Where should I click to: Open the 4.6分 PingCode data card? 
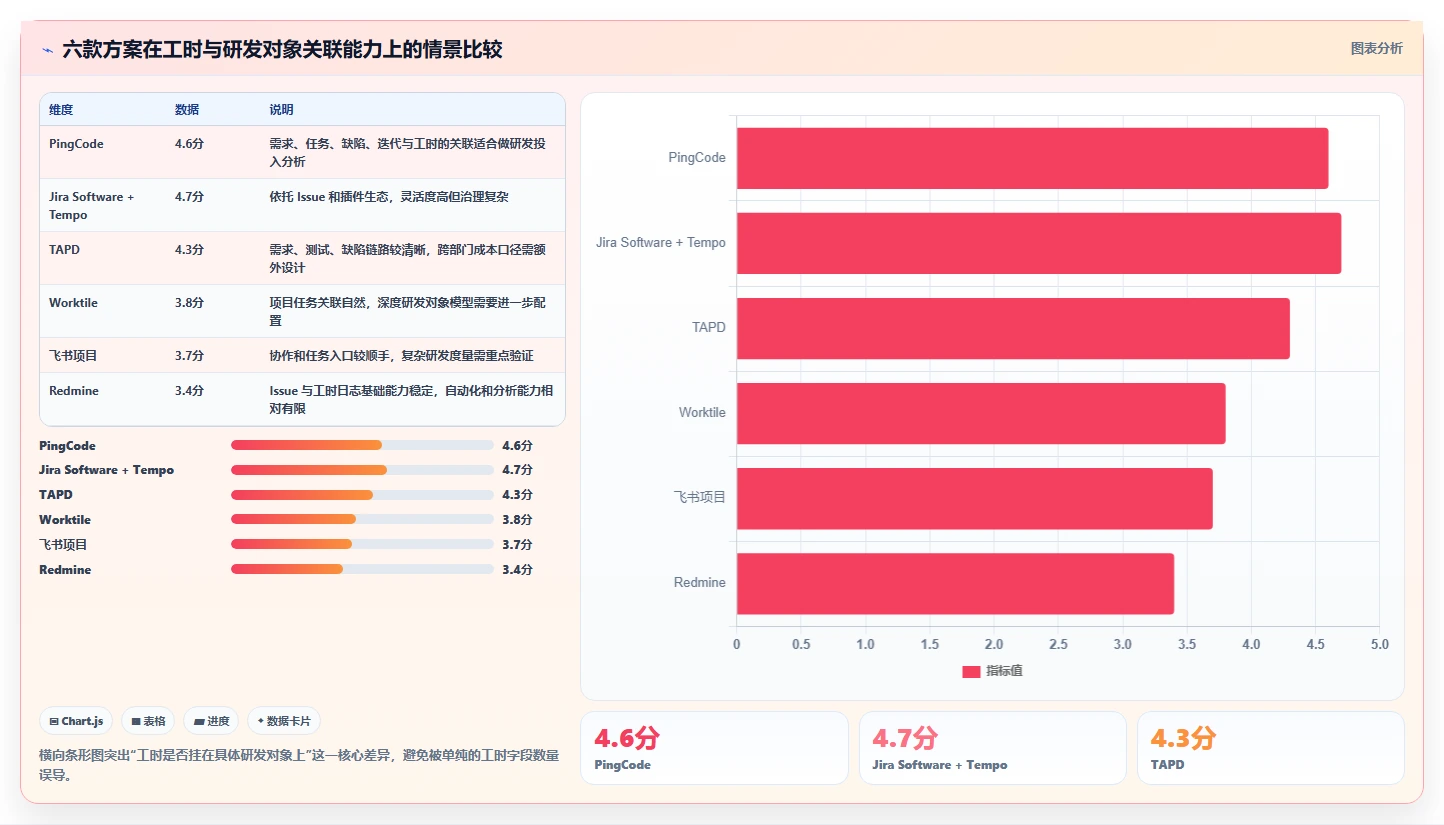tap(714, 748)
